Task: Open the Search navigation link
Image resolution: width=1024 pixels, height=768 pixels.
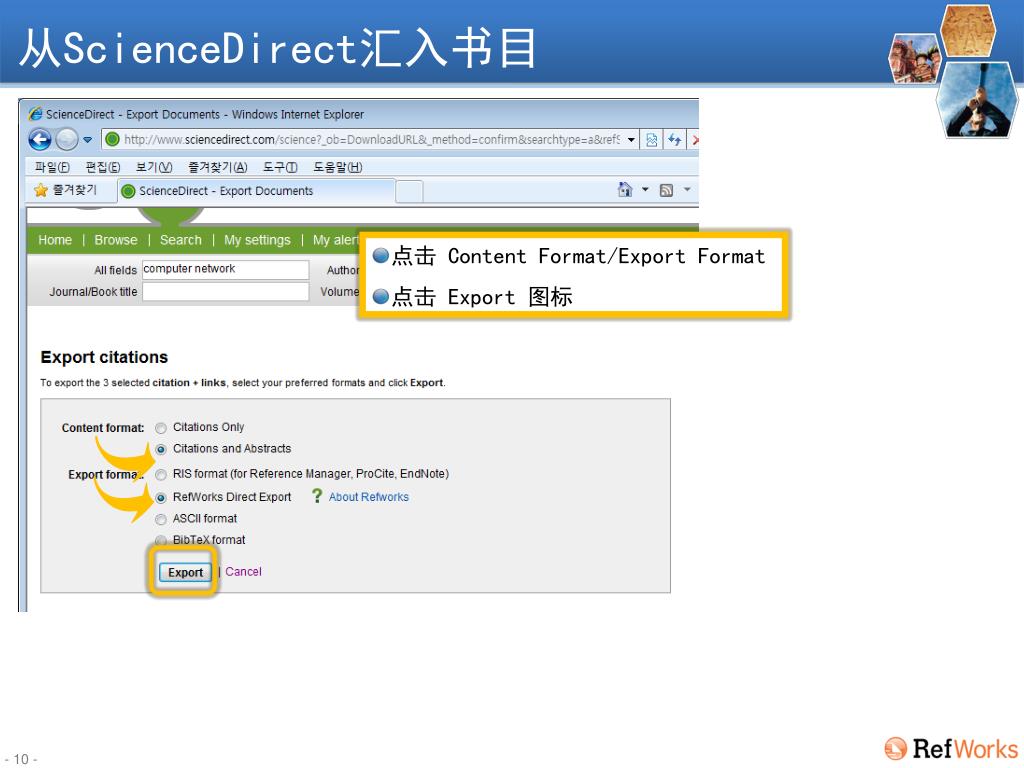Action: click(x=181, y=240)
